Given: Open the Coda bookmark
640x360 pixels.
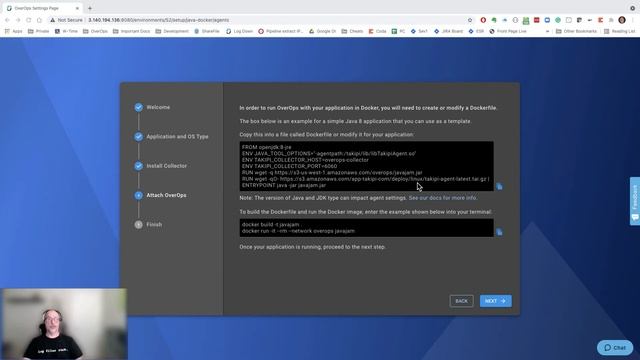Looking at the screenshot, I should click(x=378, y=31).
